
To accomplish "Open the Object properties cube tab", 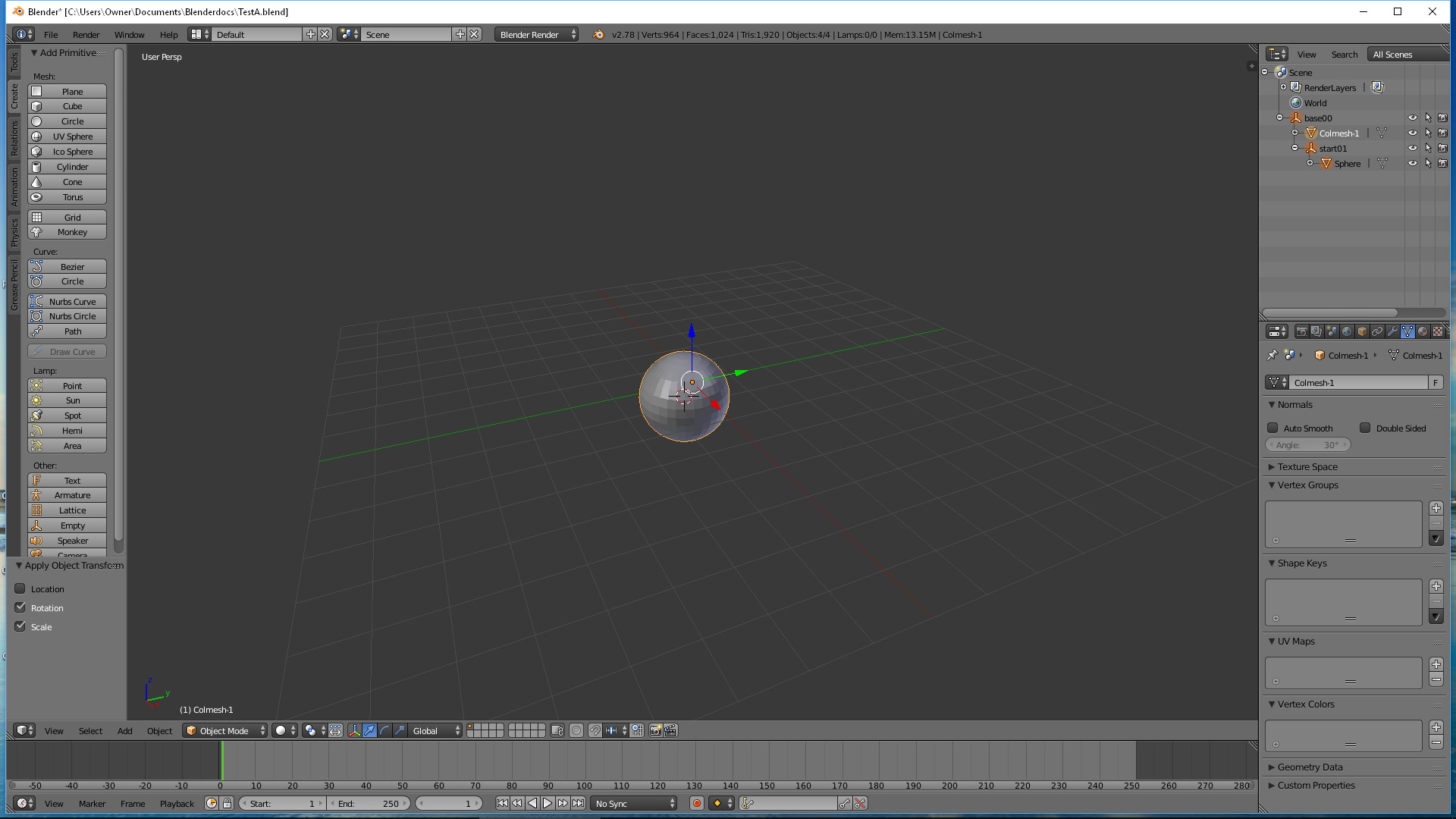I will pos(1362,331).
